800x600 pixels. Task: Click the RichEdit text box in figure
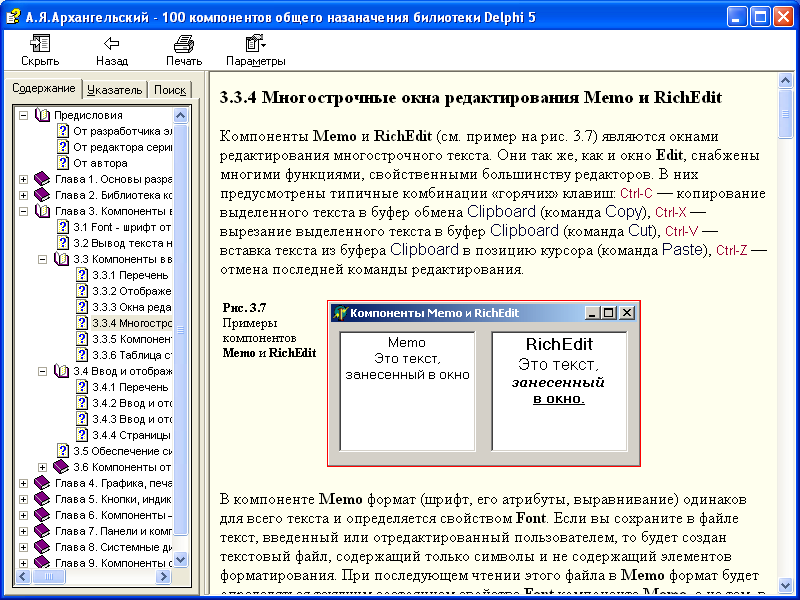click(559, 392)
